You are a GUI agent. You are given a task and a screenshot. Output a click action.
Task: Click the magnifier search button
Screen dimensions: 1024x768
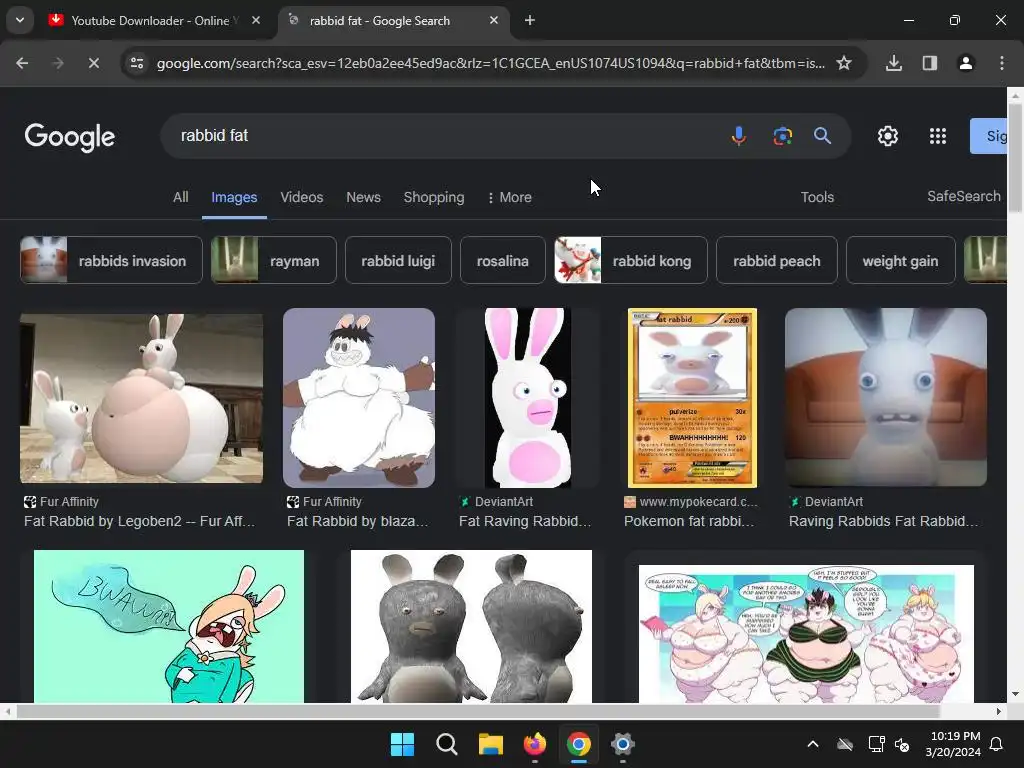tap(822, 136)
